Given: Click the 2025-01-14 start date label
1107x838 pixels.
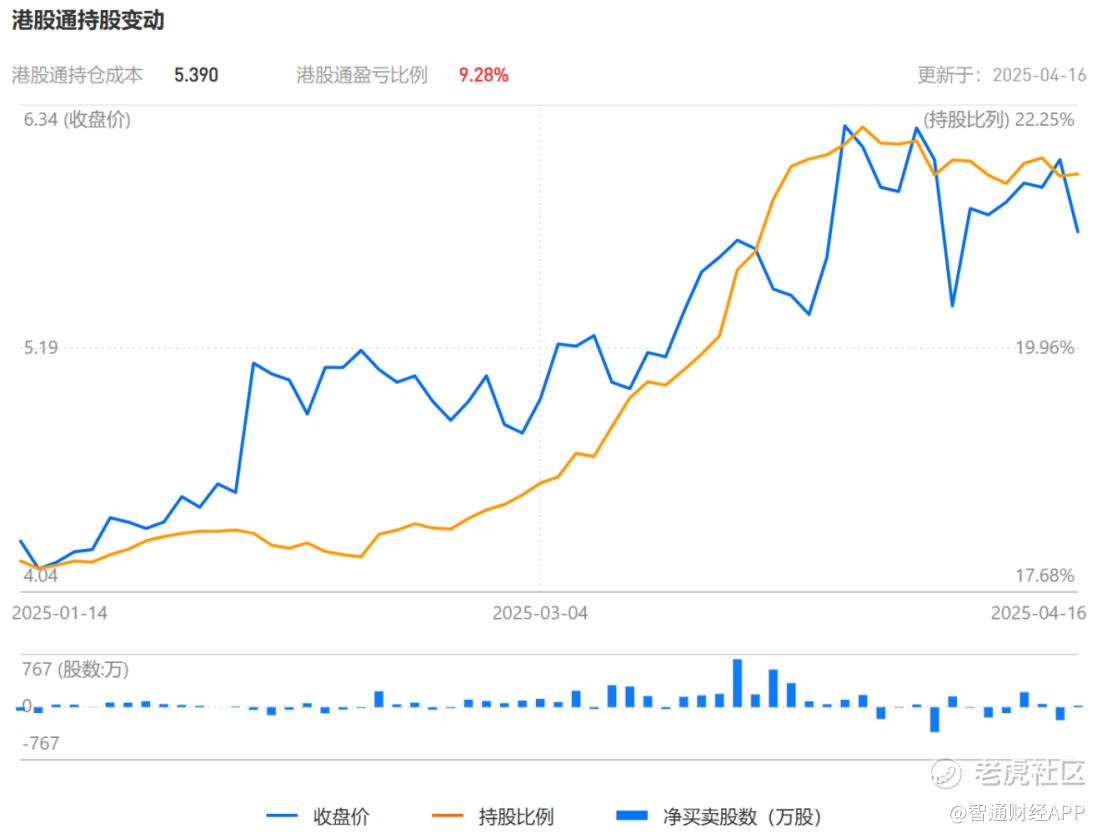Looking at the screenshot, I should tap(60, 613).
